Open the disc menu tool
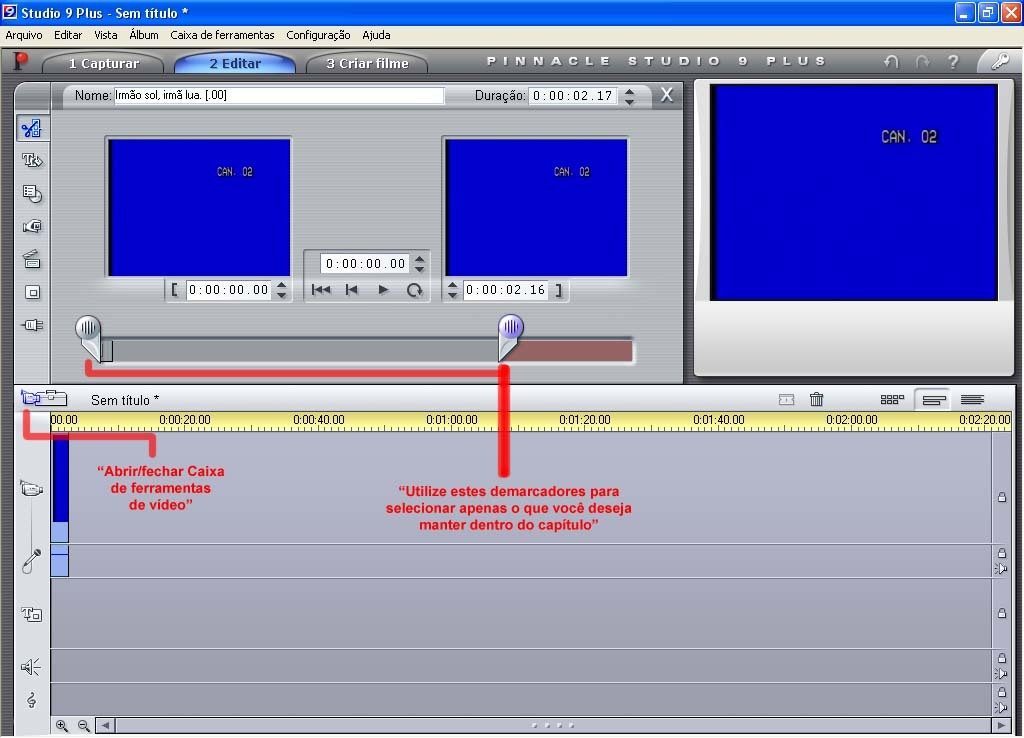This screenshot has height=738, width=1024. (31, 193)
